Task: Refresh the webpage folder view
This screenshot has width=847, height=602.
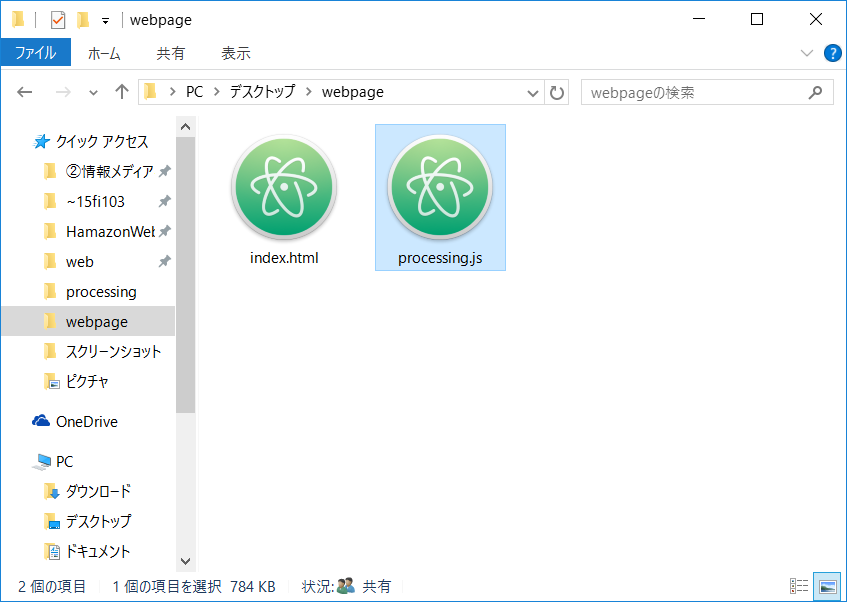Action: (556, 92)
